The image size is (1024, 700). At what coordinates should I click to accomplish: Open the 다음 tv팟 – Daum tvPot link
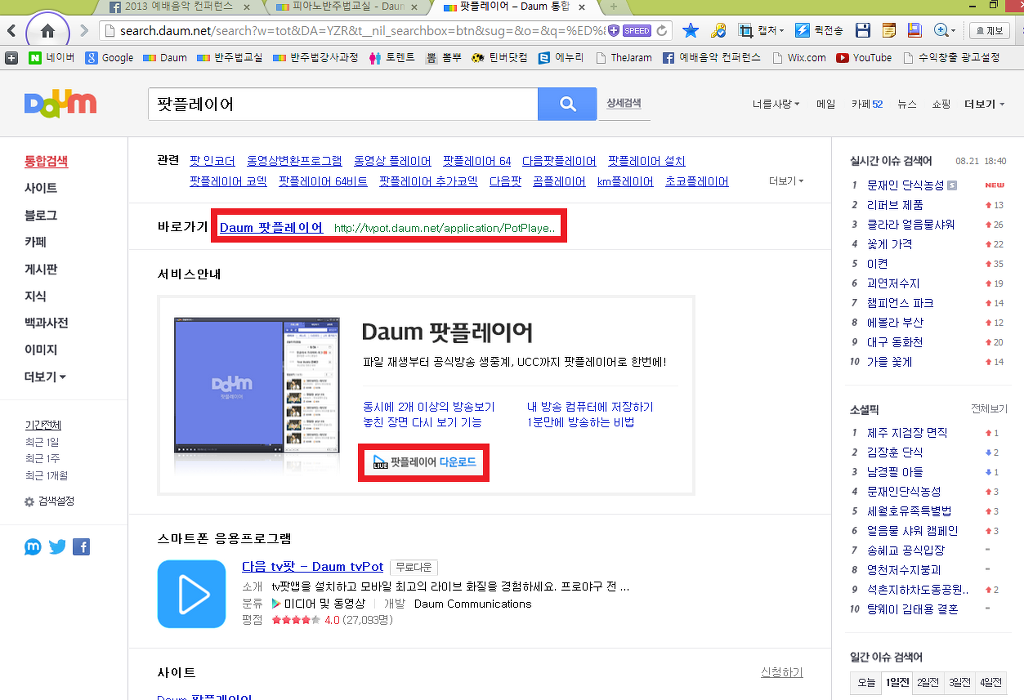coord(312,567)
